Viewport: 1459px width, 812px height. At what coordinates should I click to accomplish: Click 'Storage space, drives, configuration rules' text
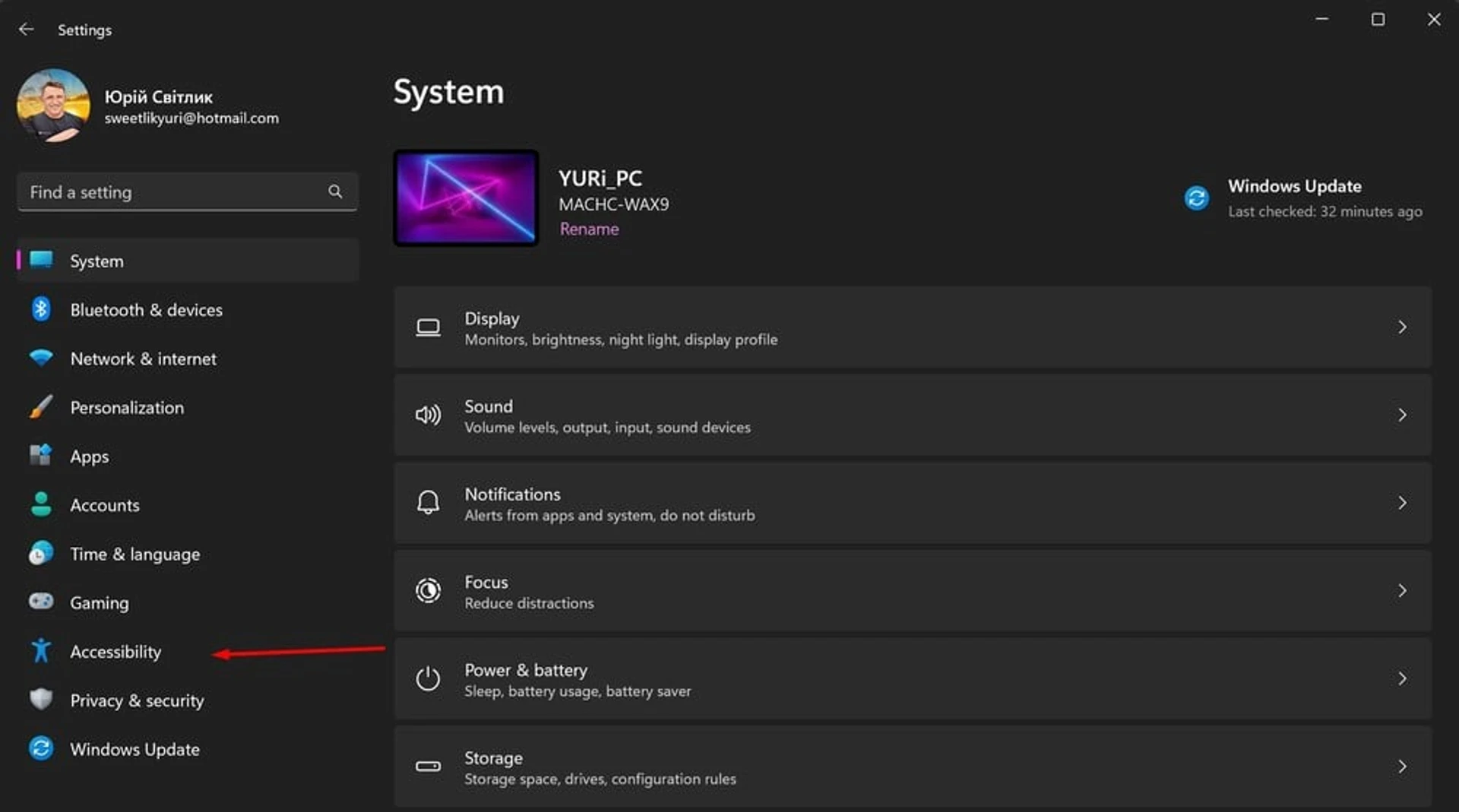[600, 779]
